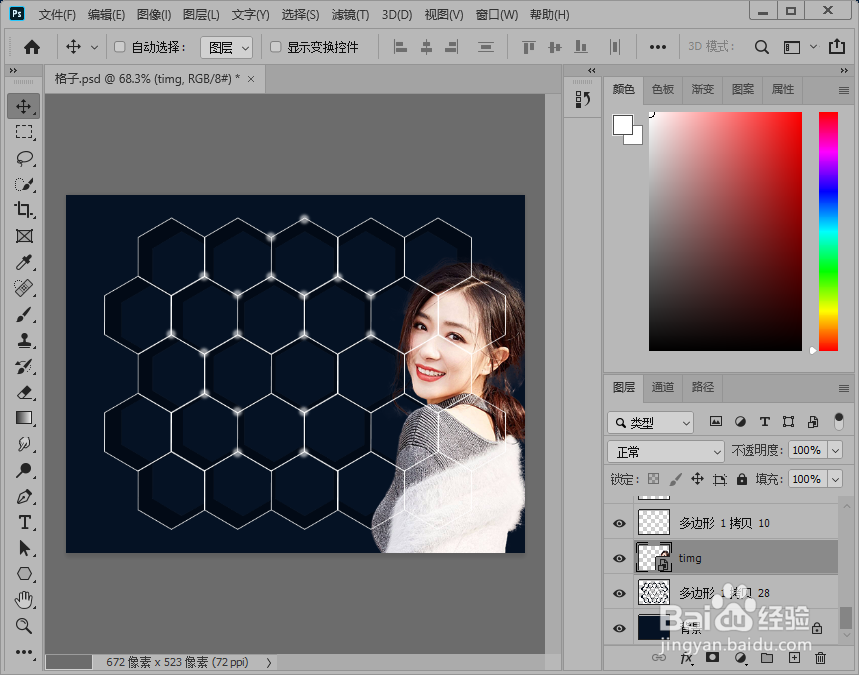Click the Home icon in options bar
The height and width of the screenshot is (675, 859).
[x=32, y=47]
